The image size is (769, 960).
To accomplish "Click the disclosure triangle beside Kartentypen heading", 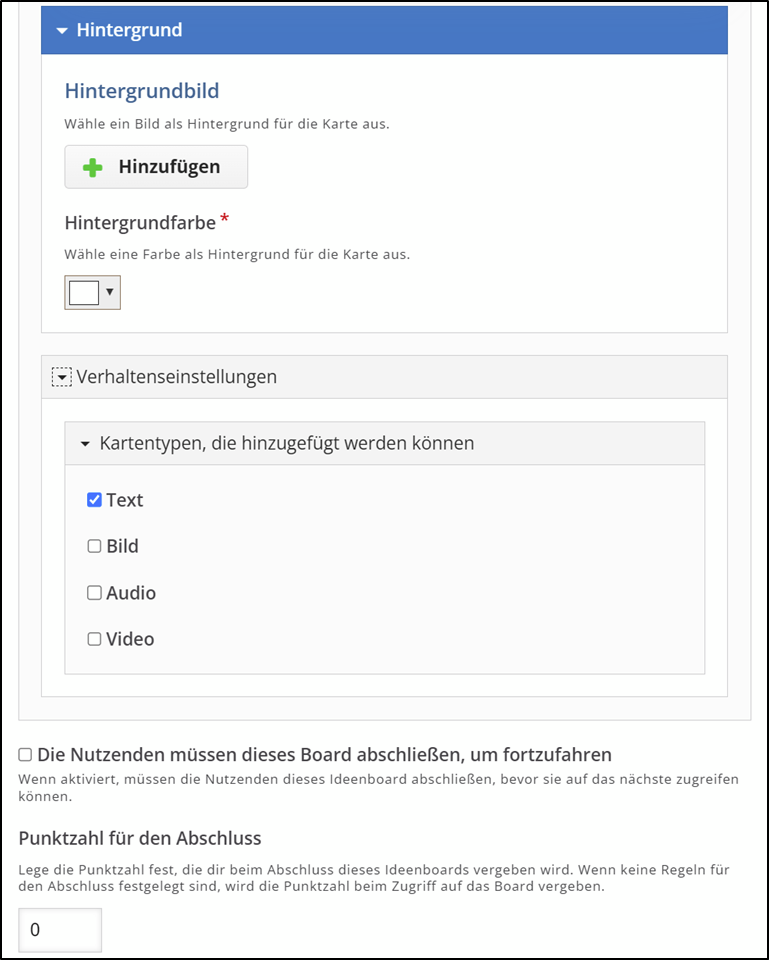I will click(85, 442).
